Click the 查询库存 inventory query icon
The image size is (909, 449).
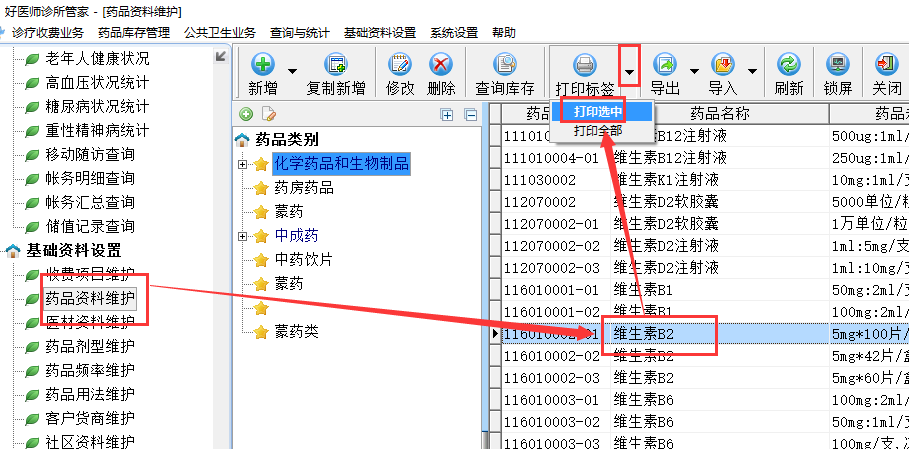tap(504, 63)
